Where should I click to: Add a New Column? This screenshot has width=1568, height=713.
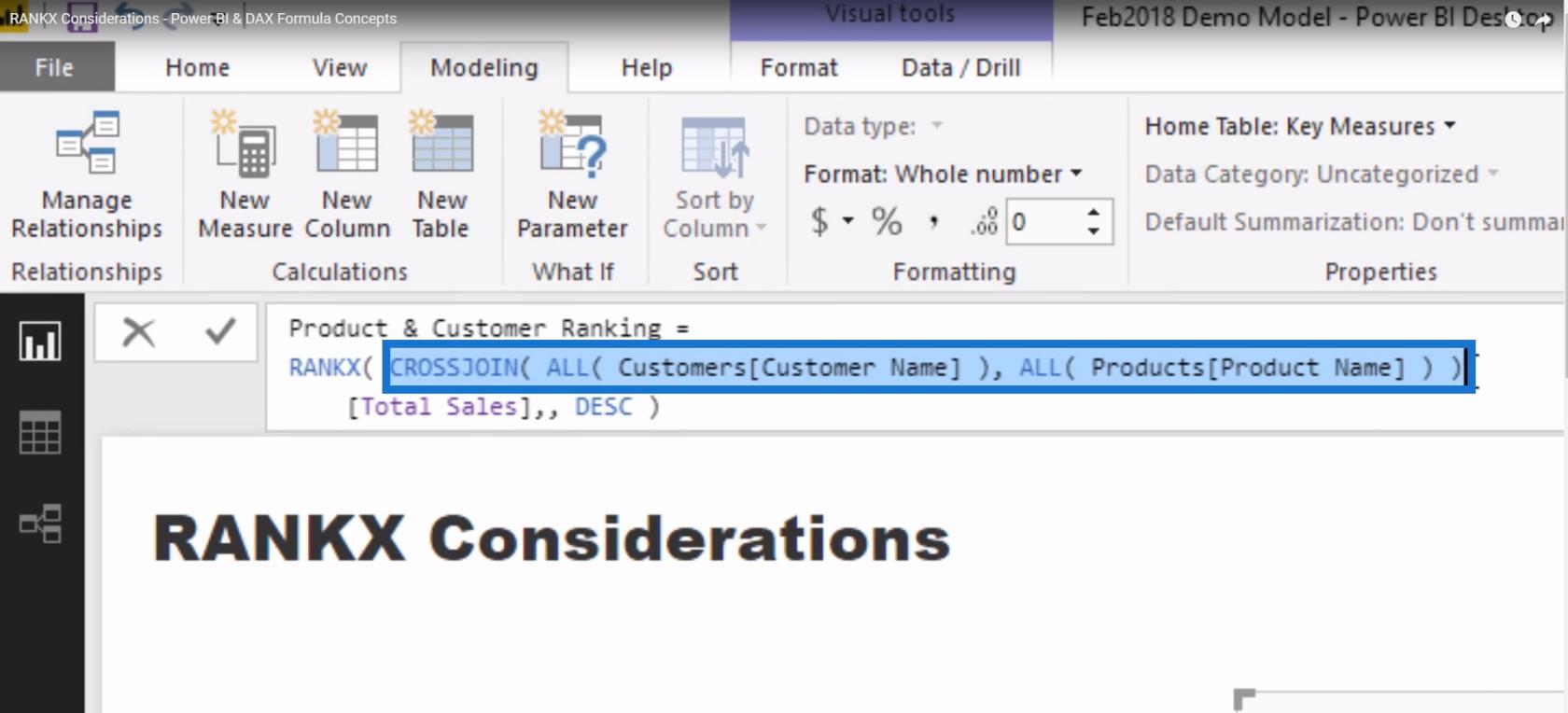[347, 175]
